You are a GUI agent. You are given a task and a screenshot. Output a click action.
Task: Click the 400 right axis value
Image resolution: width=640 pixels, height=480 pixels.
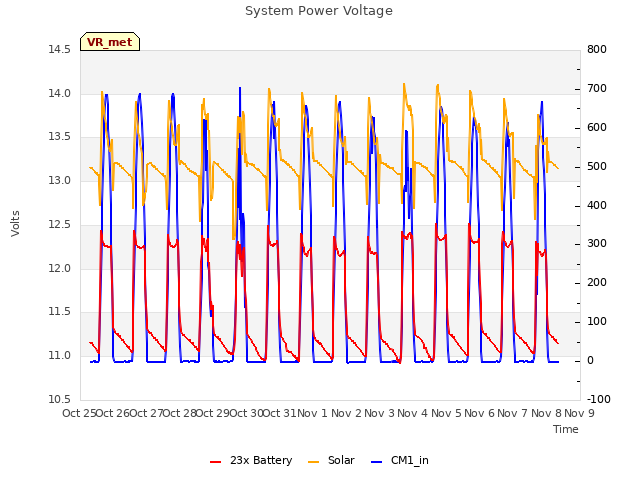click(x=597, y=205)
